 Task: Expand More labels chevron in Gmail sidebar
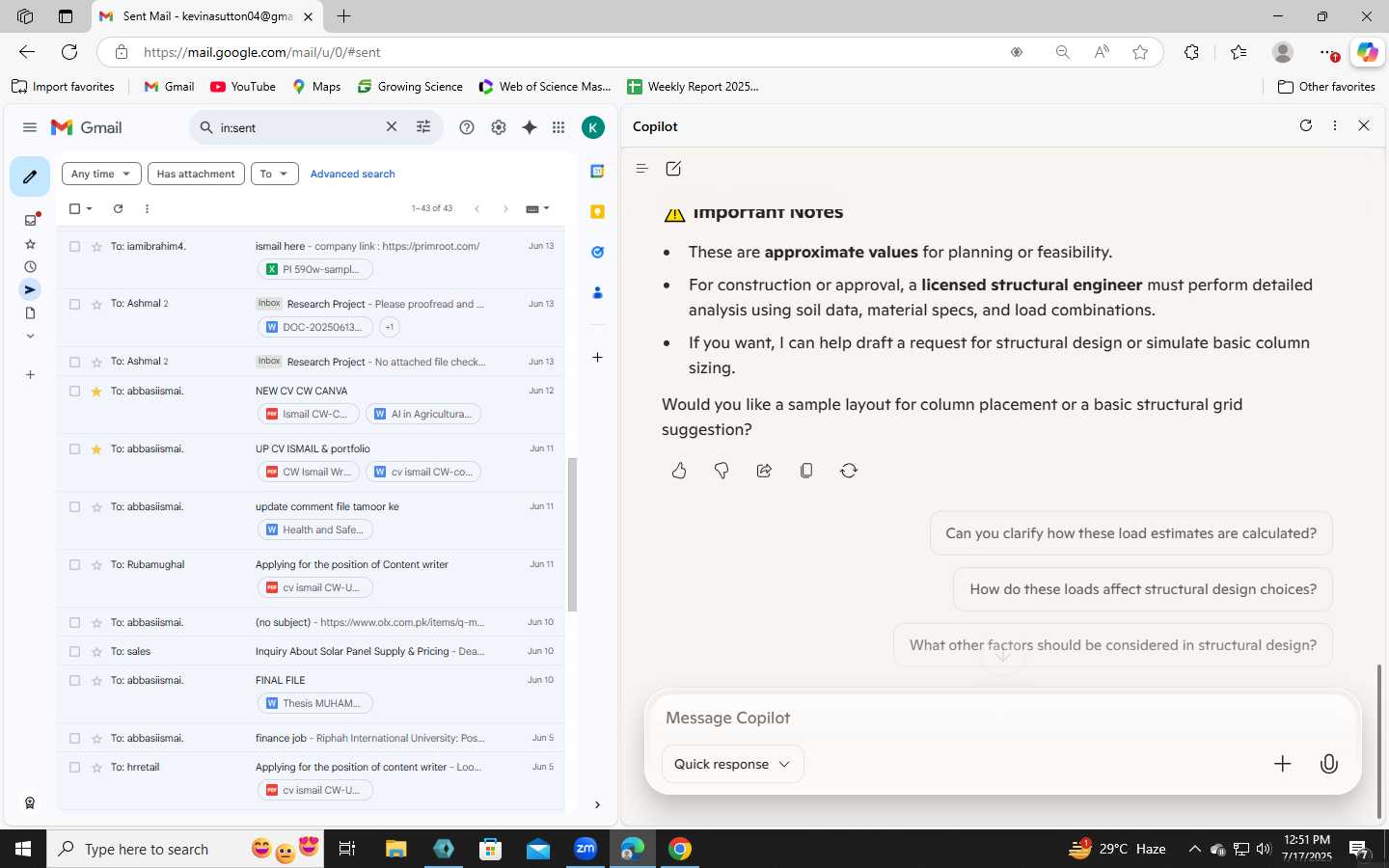pos(30,337)
